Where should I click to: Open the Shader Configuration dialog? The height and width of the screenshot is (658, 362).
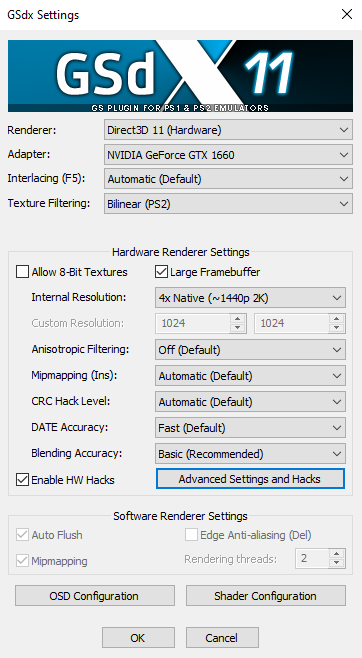pos(266,596)
